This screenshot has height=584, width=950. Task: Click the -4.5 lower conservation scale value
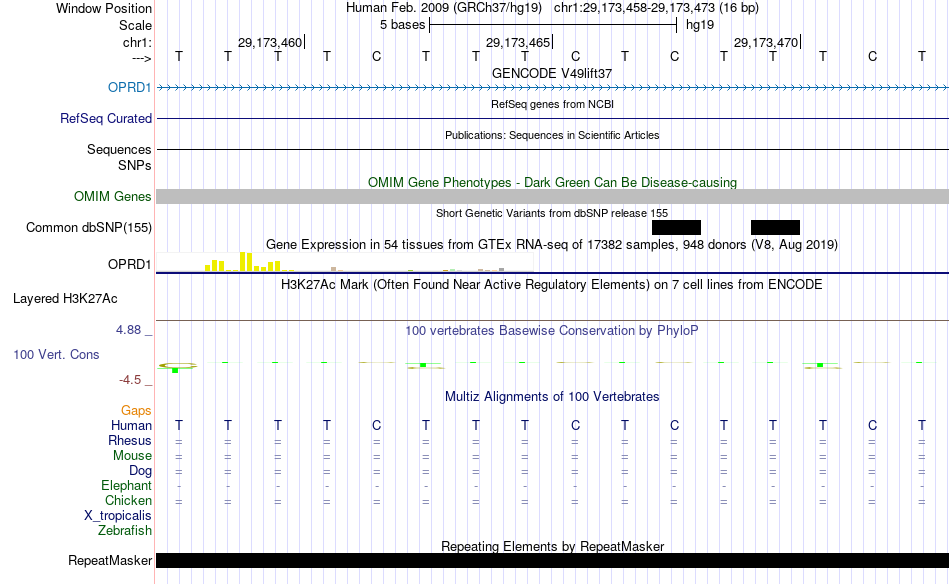click(x=130, y=380)
